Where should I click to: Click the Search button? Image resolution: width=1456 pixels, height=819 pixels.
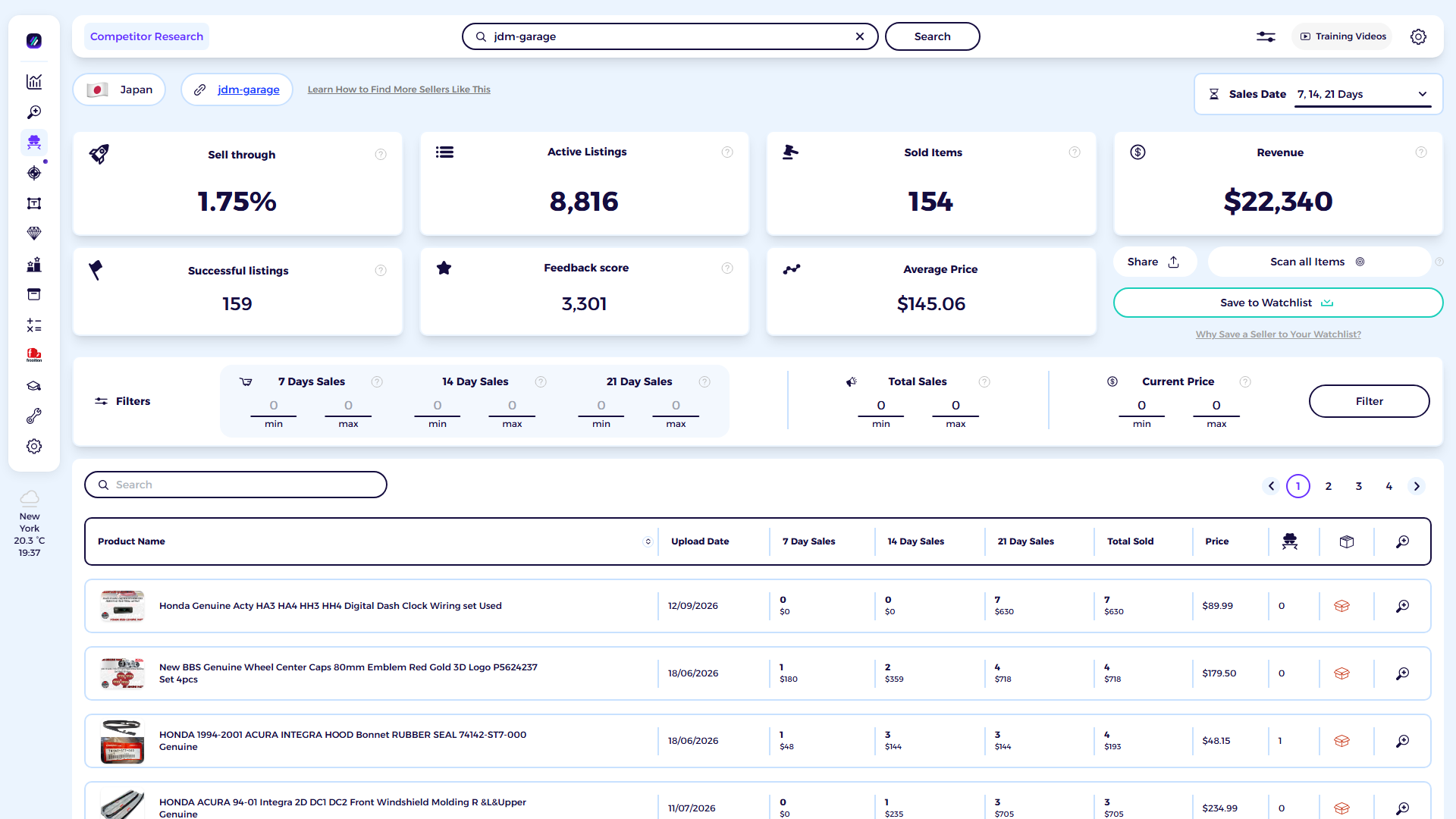[x=932, y=36]
